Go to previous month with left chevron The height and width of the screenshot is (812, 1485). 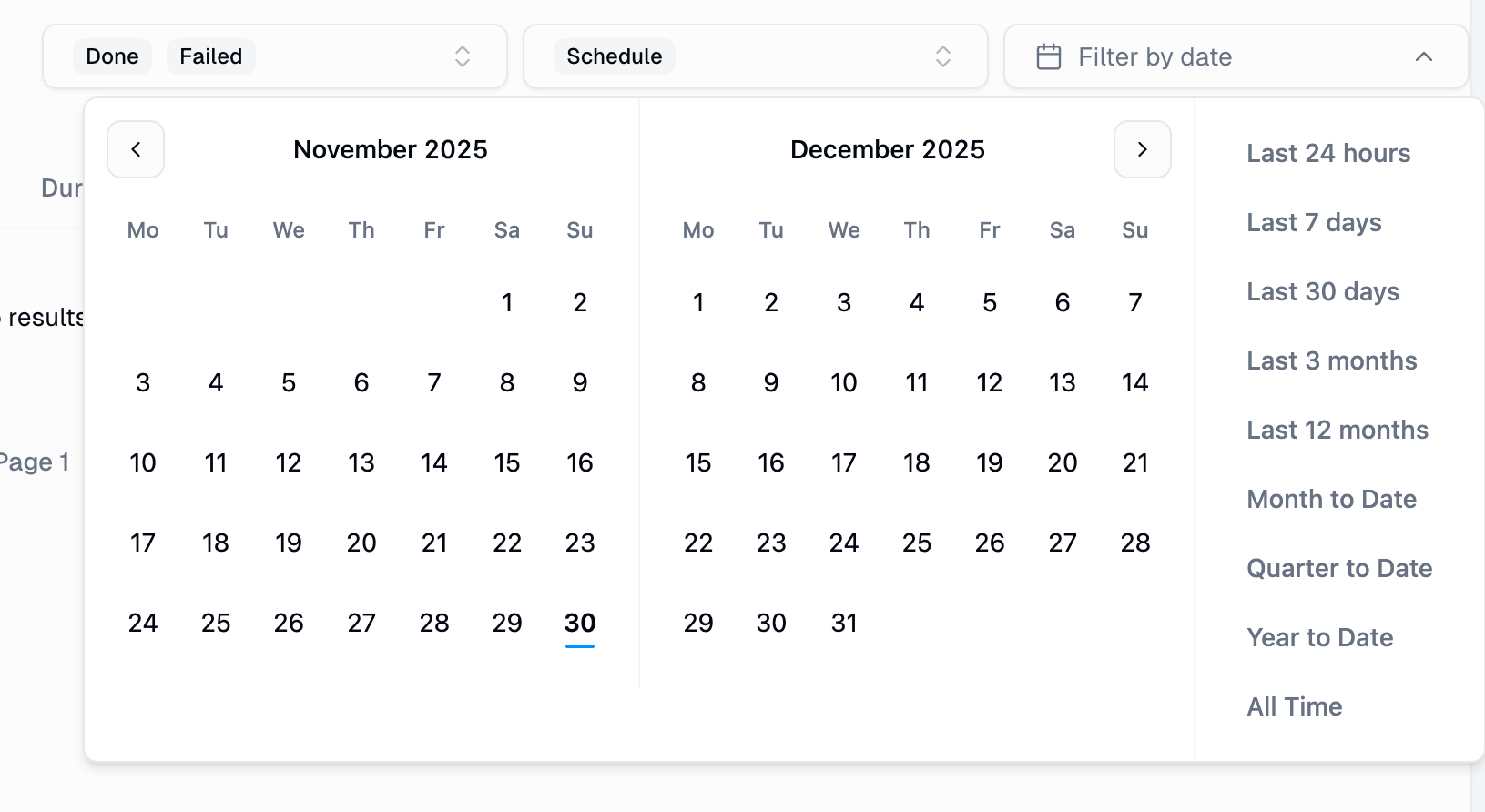pyautogui.click(x=136, y=149)
